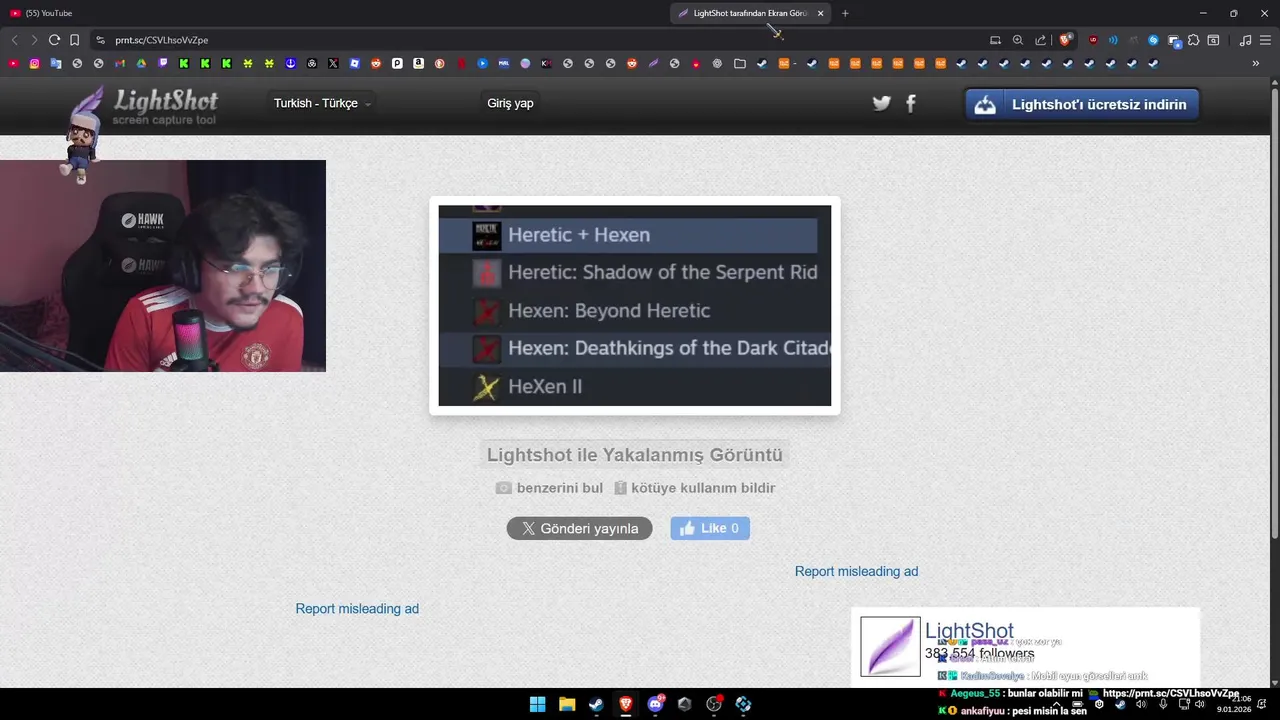Image resolution: width=1280 pixels, height=720 pixels.
Task: Click Giriş yap to sign in
Action: 510,103
